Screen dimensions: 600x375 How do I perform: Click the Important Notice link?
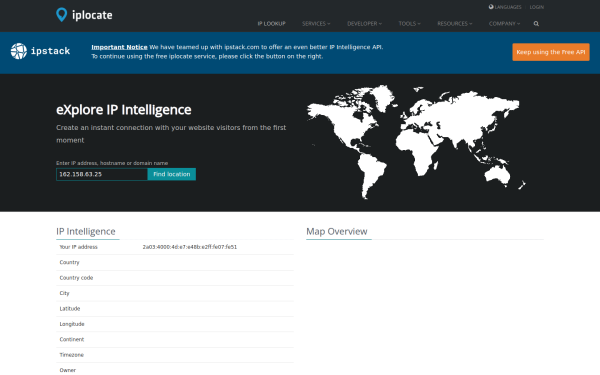coord(119,47)
